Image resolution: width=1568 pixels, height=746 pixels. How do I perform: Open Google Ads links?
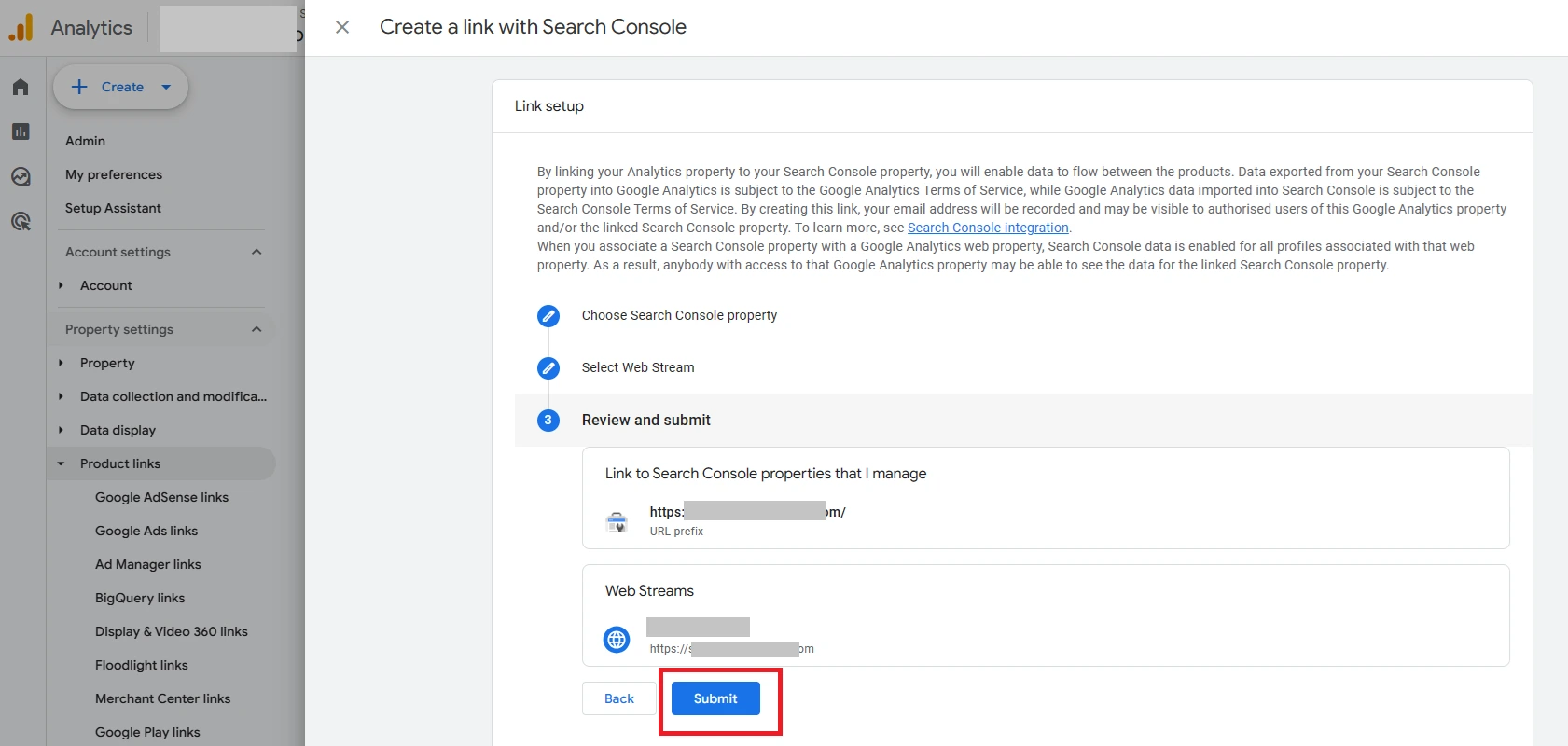click(x=146, y=531)
